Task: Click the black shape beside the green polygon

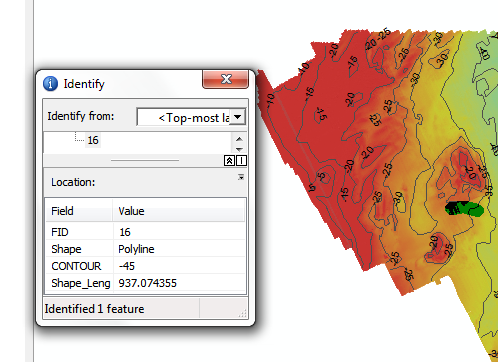Action: point(453,208)
